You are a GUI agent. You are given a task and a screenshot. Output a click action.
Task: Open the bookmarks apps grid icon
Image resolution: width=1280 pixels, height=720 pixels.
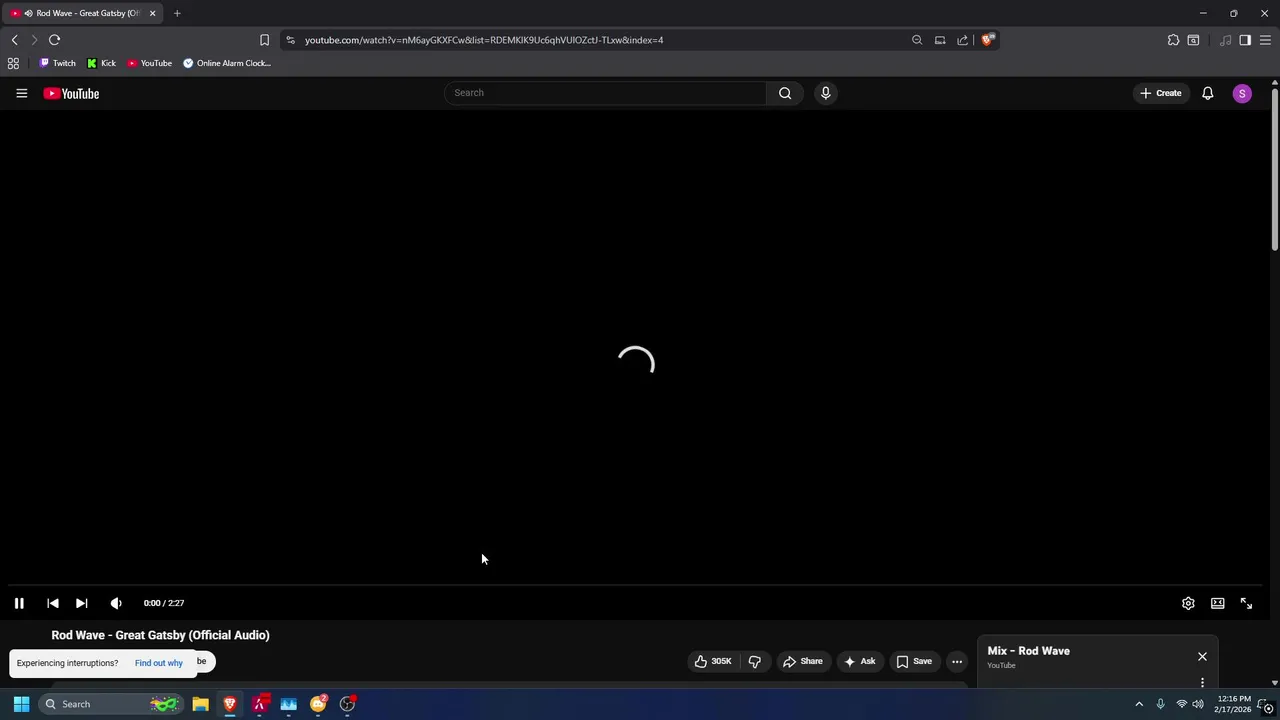[13, 63]
